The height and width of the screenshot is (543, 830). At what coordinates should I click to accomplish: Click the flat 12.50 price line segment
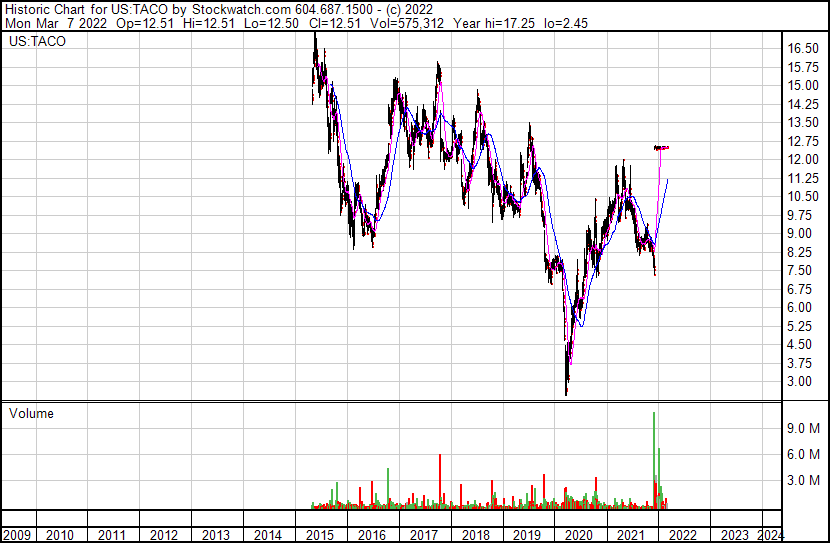662,148
